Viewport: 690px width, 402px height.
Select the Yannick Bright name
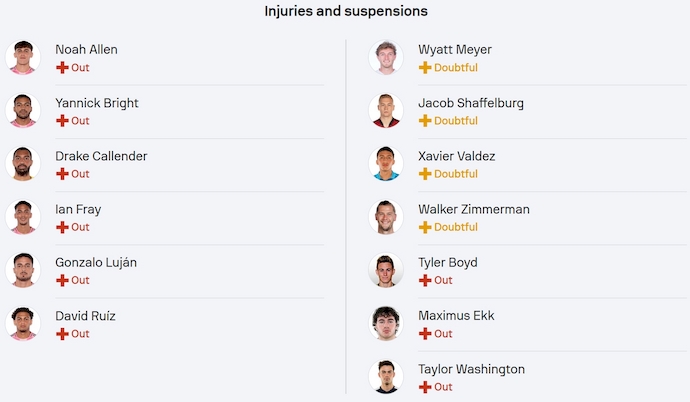96,103
